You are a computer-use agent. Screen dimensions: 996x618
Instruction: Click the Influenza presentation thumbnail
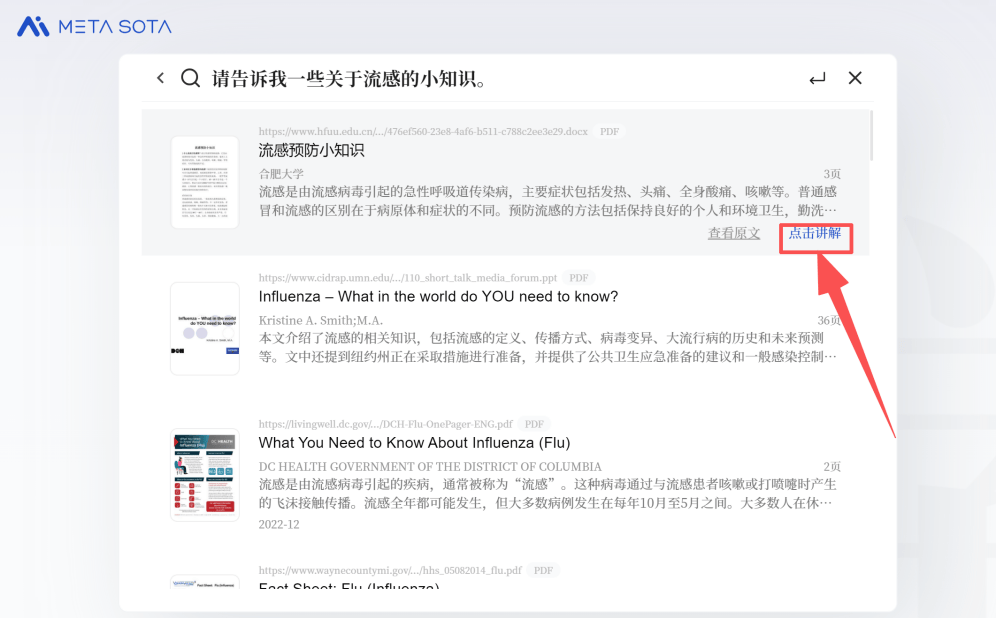click(205, 329)
